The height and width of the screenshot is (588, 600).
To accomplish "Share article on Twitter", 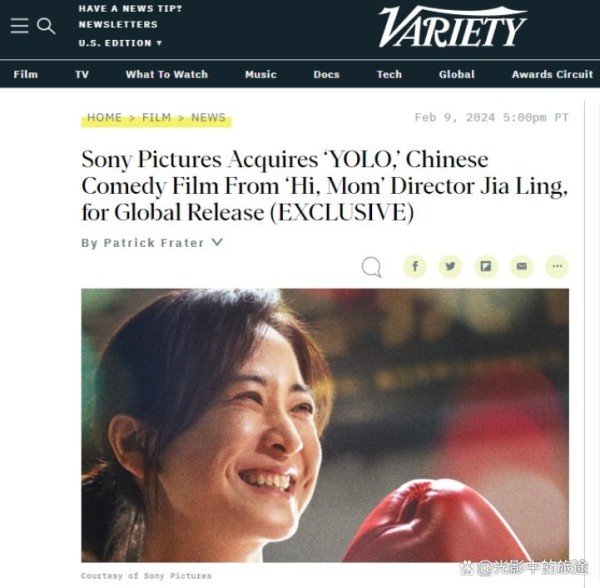I will click(450, 266).
